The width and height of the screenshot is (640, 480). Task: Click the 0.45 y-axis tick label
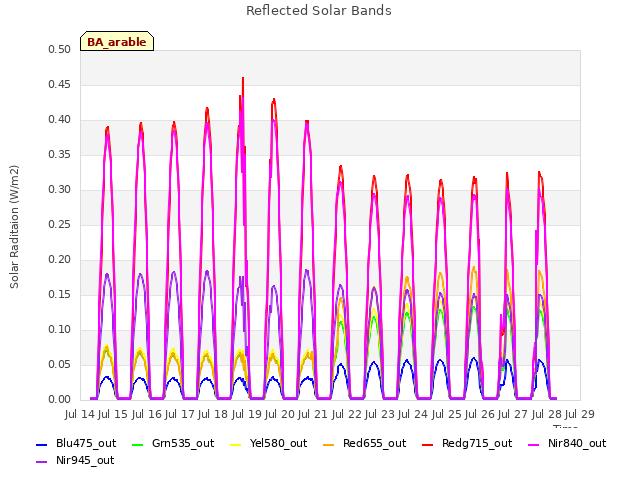60,84
